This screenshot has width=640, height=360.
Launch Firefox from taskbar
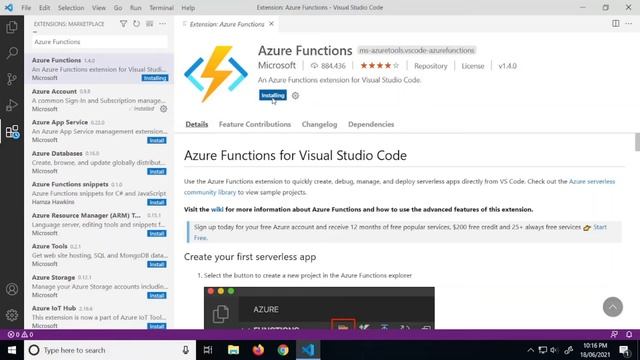click(x=258, y=350)
